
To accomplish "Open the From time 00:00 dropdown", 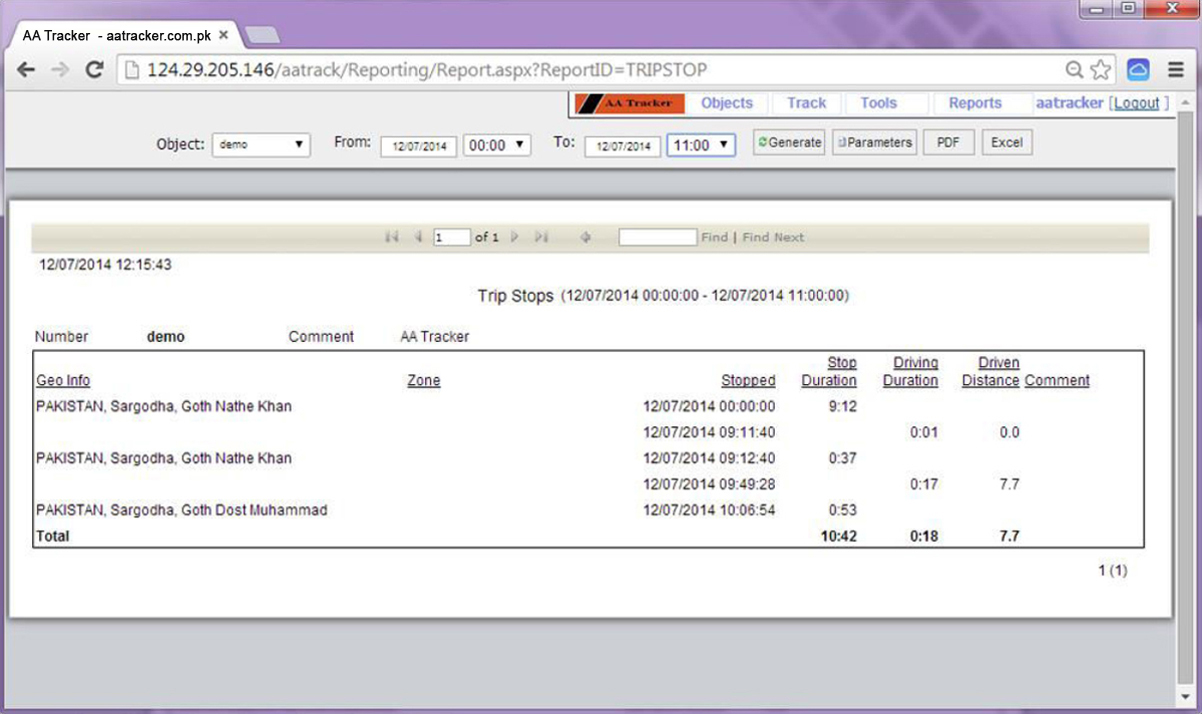I will (497, 145).
